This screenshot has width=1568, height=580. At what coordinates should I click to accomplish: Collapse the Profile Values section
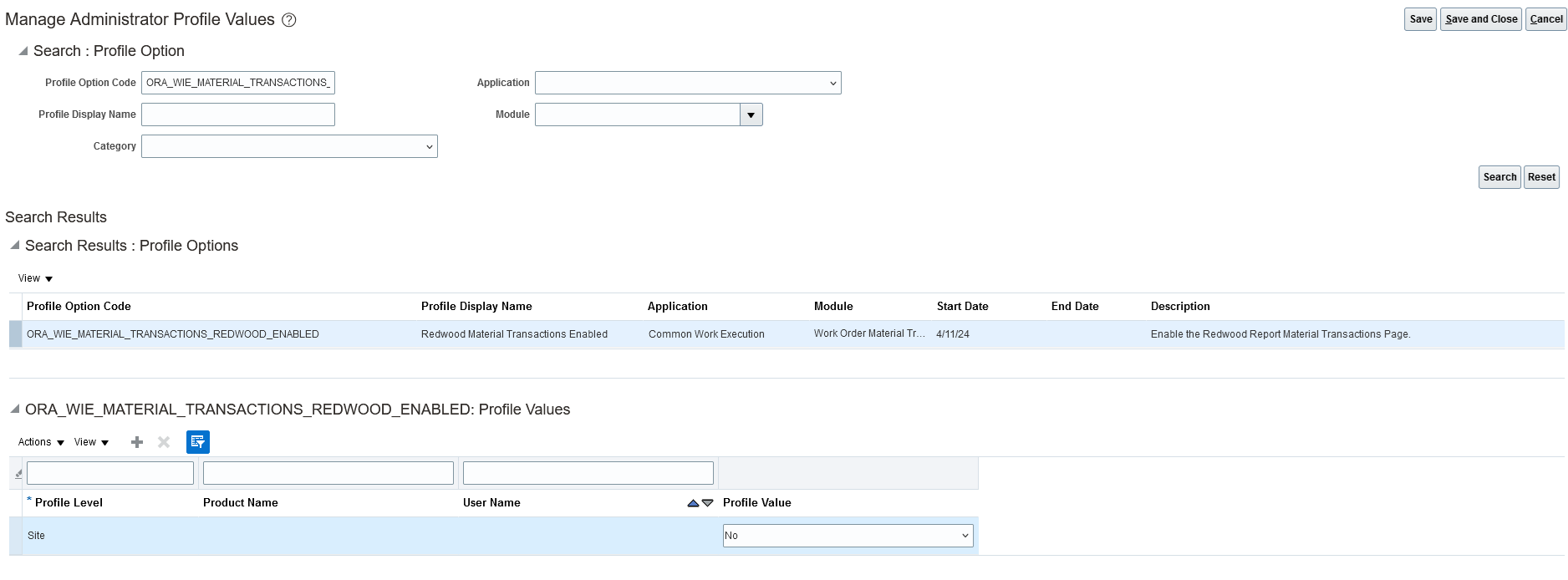coord(15,409)
